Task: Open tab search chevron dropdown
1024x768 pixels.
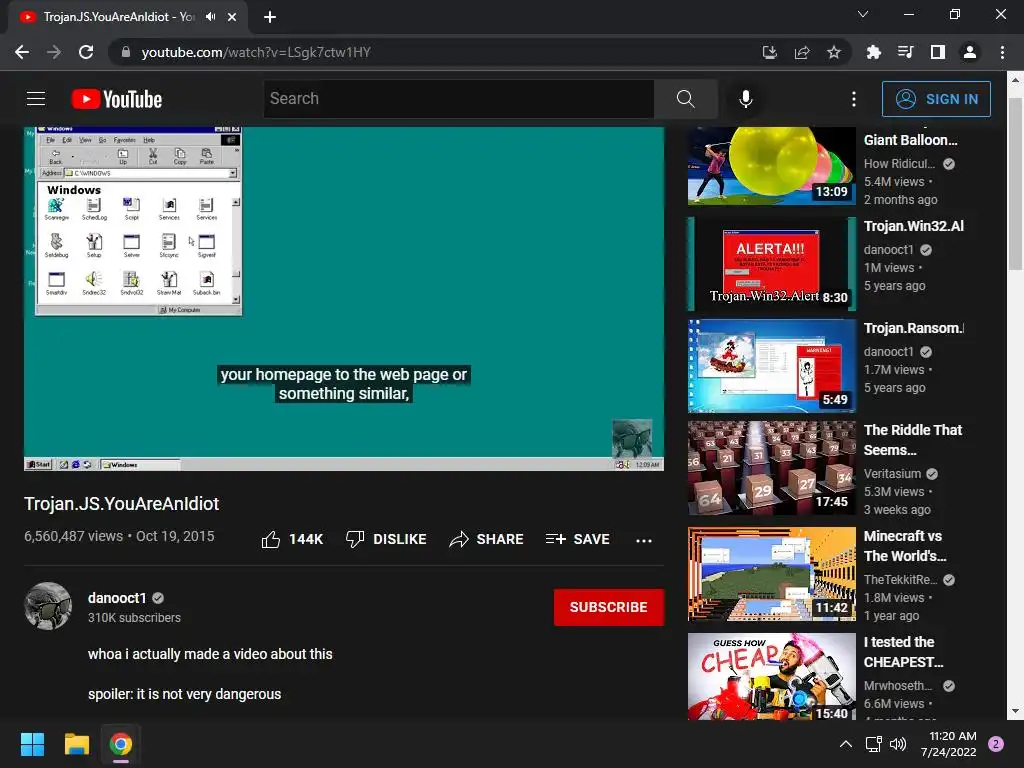Action: [863, 14]
